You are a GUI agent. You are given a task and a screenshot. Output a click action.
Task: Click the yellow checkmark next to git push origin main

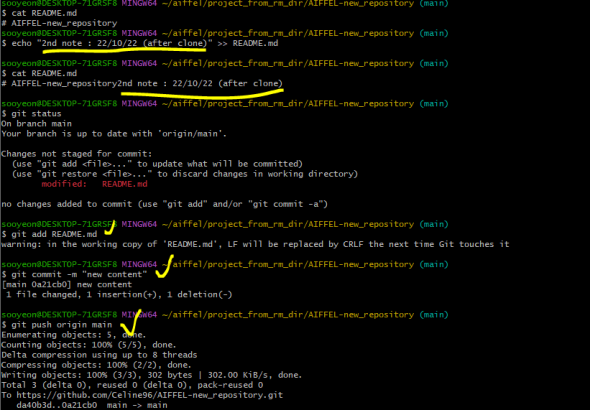click(x=131, y=323)
